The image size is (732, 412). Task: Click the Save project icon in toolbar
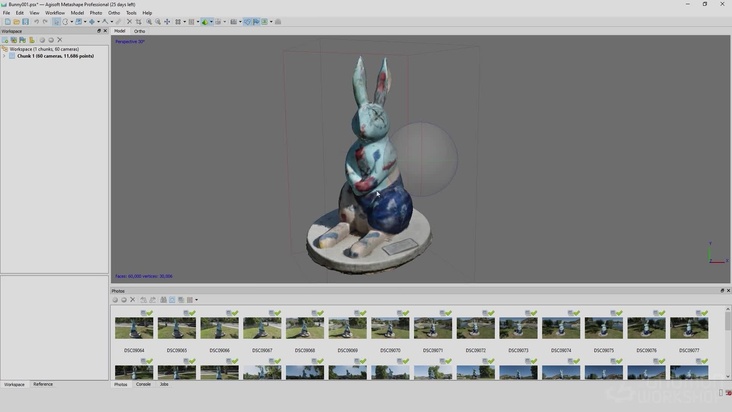(25, 21)
